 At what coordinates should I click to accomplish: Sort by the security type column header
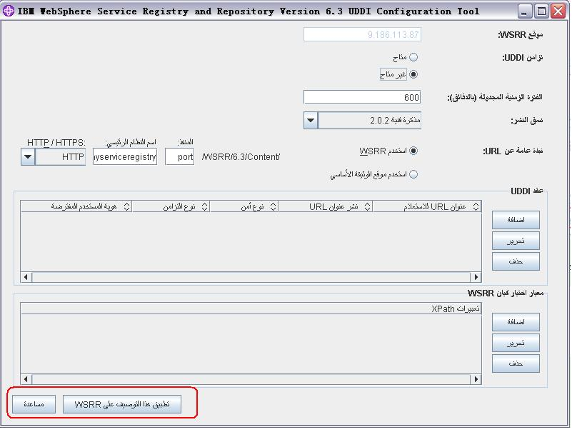tap(244, 207)
